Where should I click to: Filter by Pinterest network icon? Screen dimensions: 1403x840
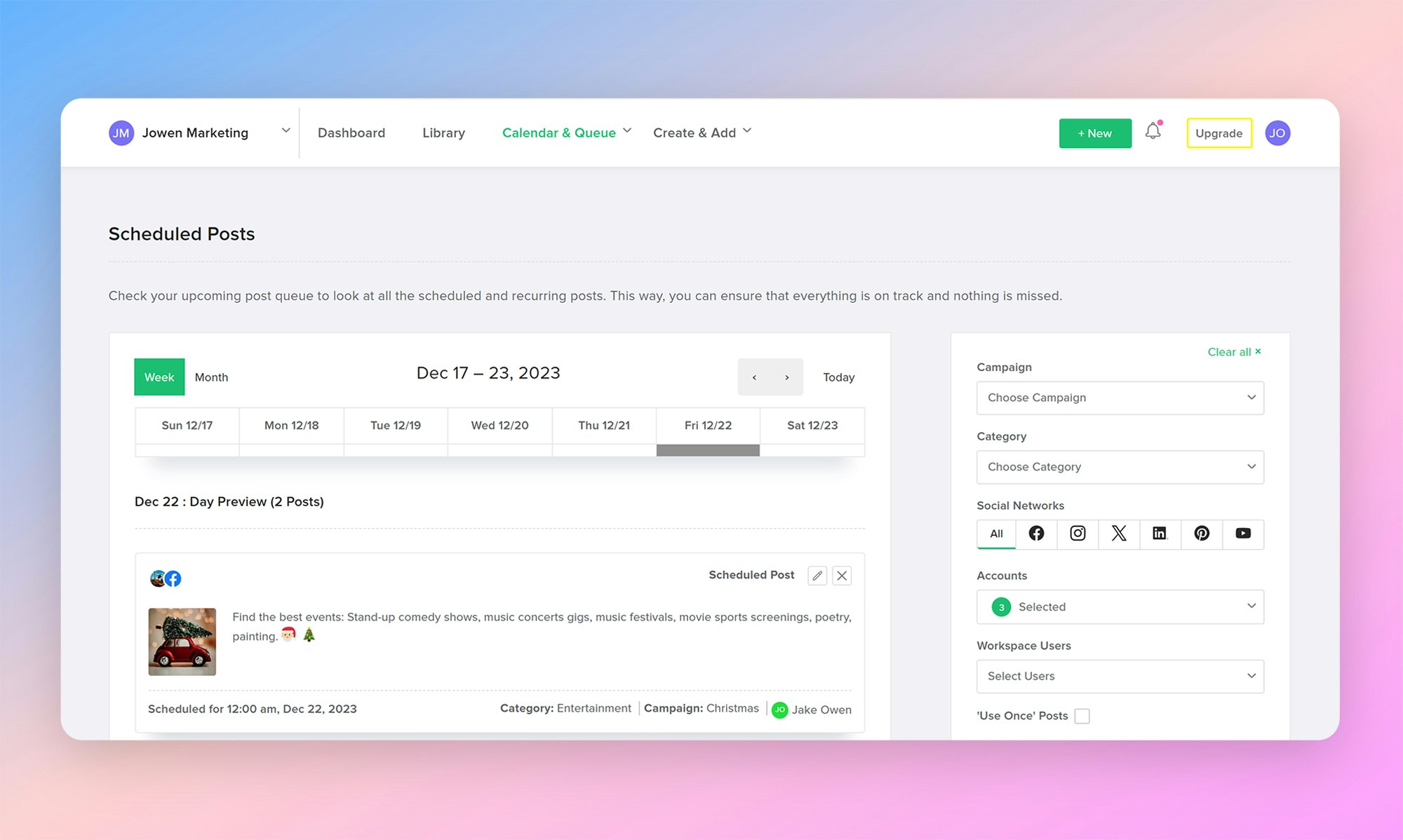(x=1202, y=534)
